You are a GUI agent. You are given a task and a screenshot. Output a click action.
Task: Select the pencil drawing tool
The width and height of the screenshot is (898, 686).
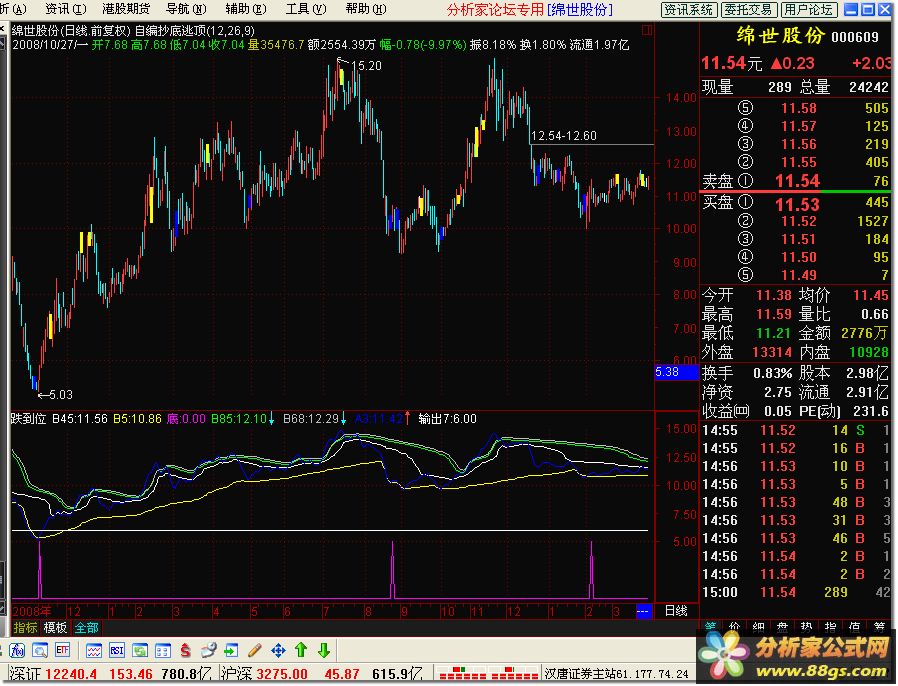(255, 650)
